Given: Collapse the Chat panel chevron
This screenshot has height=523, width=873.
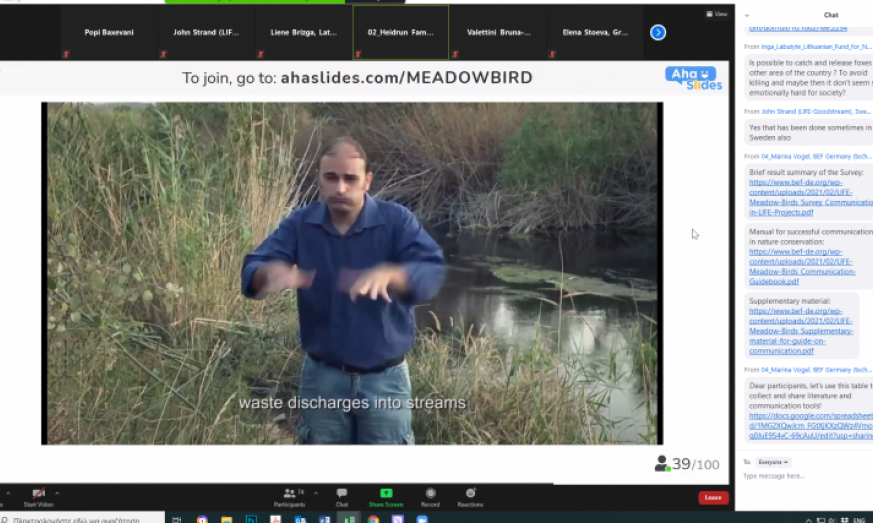Looking at the screenshot, I should pos(747,16).
